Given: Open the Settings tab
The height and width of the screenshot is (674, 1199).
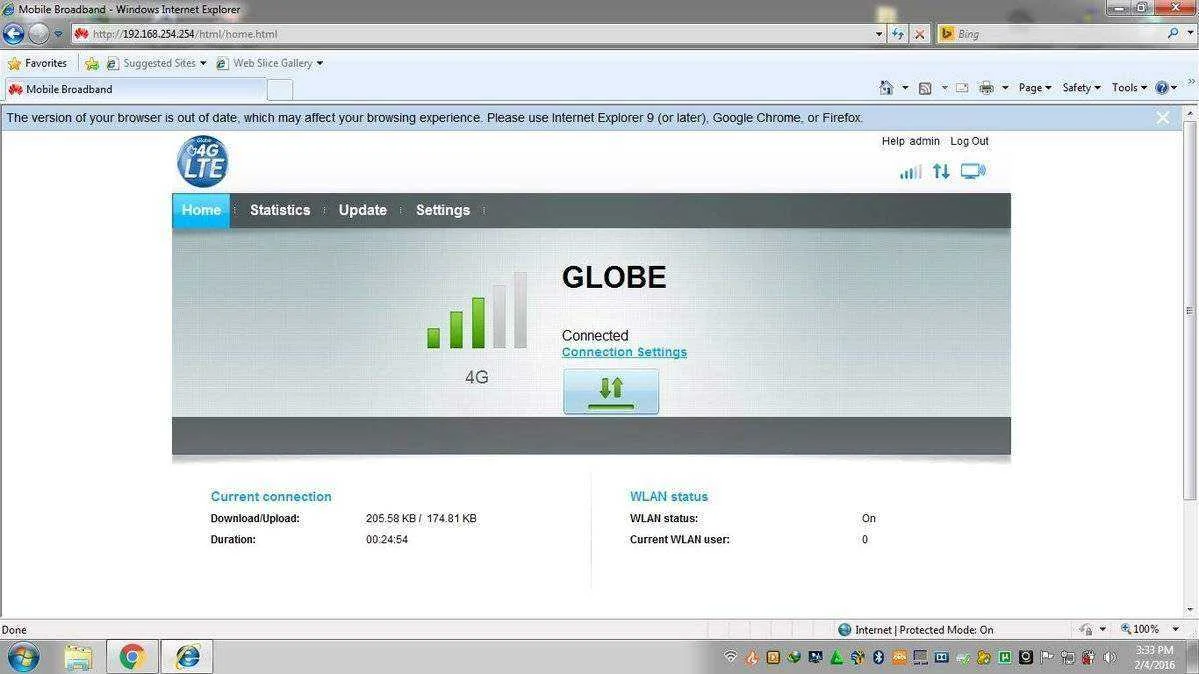Looking at the screenshot, I should click(443, 210).
